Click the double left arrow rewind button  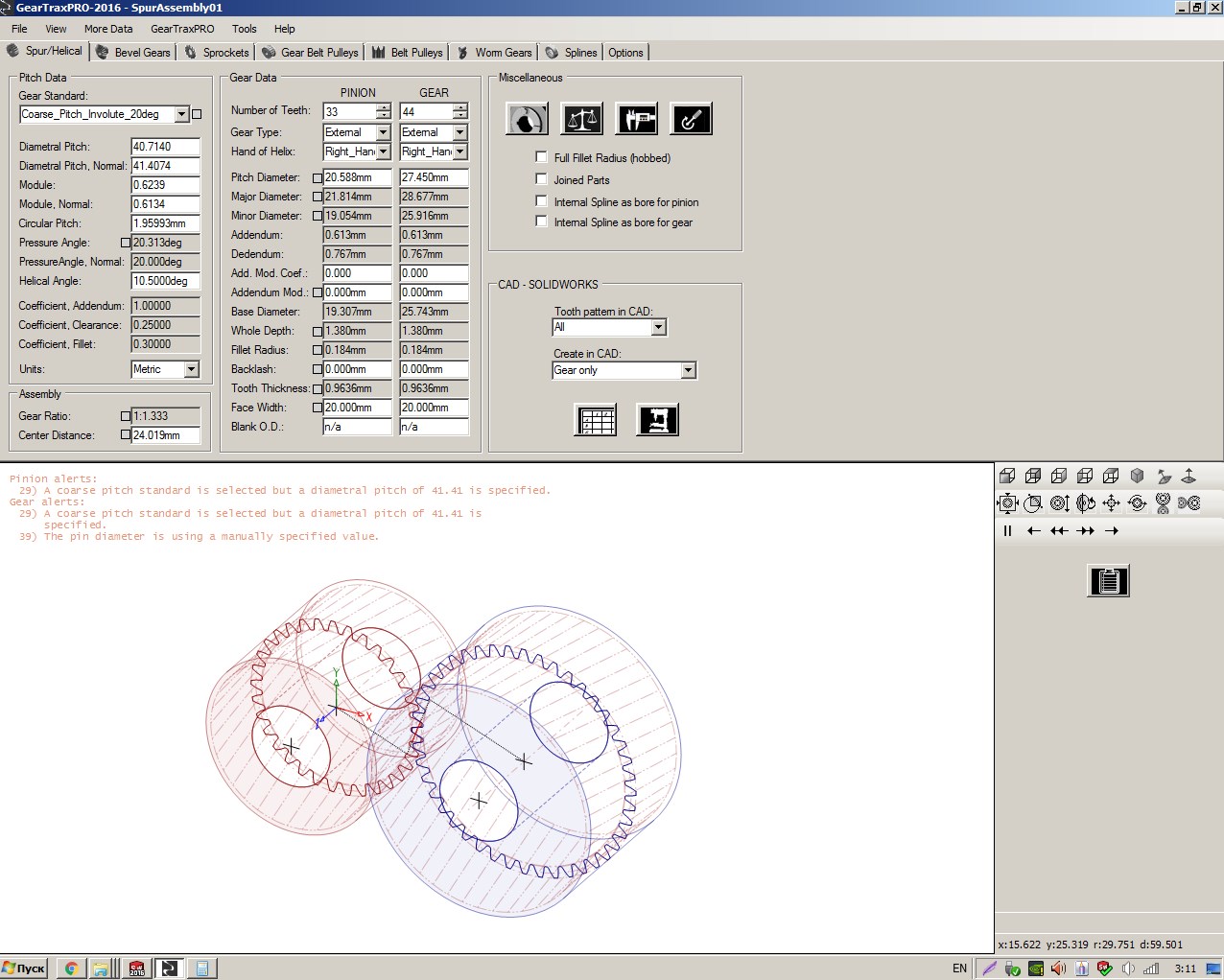pos(1059,530)
